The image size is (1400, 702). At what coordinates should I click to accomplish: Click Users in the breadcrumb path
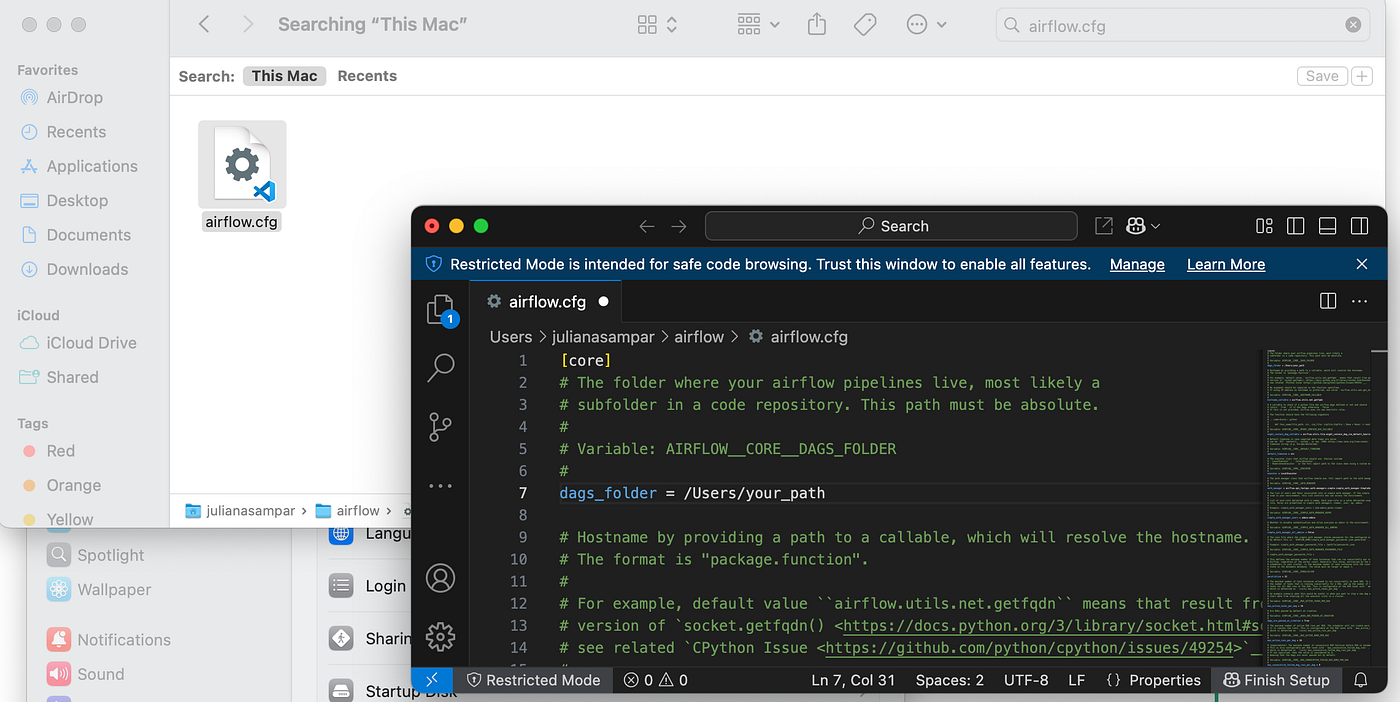pyautogui.click(x=511, y=337)
